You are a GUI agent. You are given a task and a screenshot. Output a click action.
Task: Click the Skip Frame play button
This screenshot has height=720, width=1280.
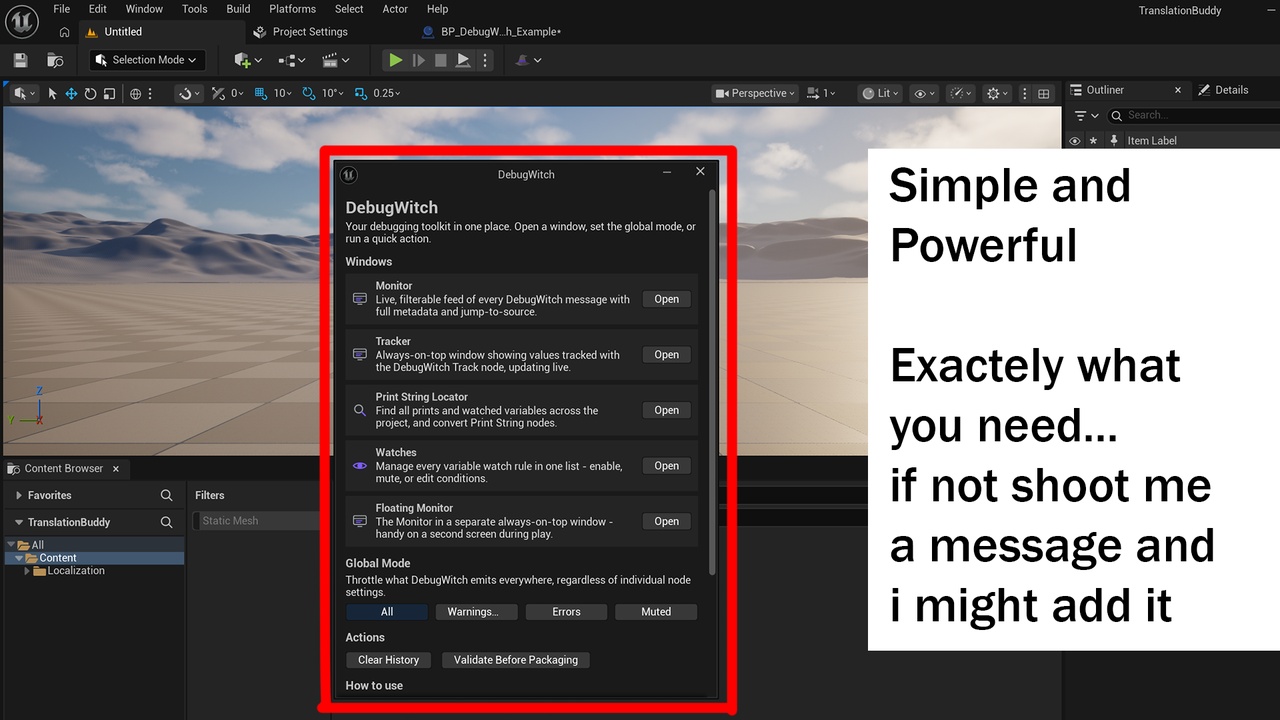418,60
